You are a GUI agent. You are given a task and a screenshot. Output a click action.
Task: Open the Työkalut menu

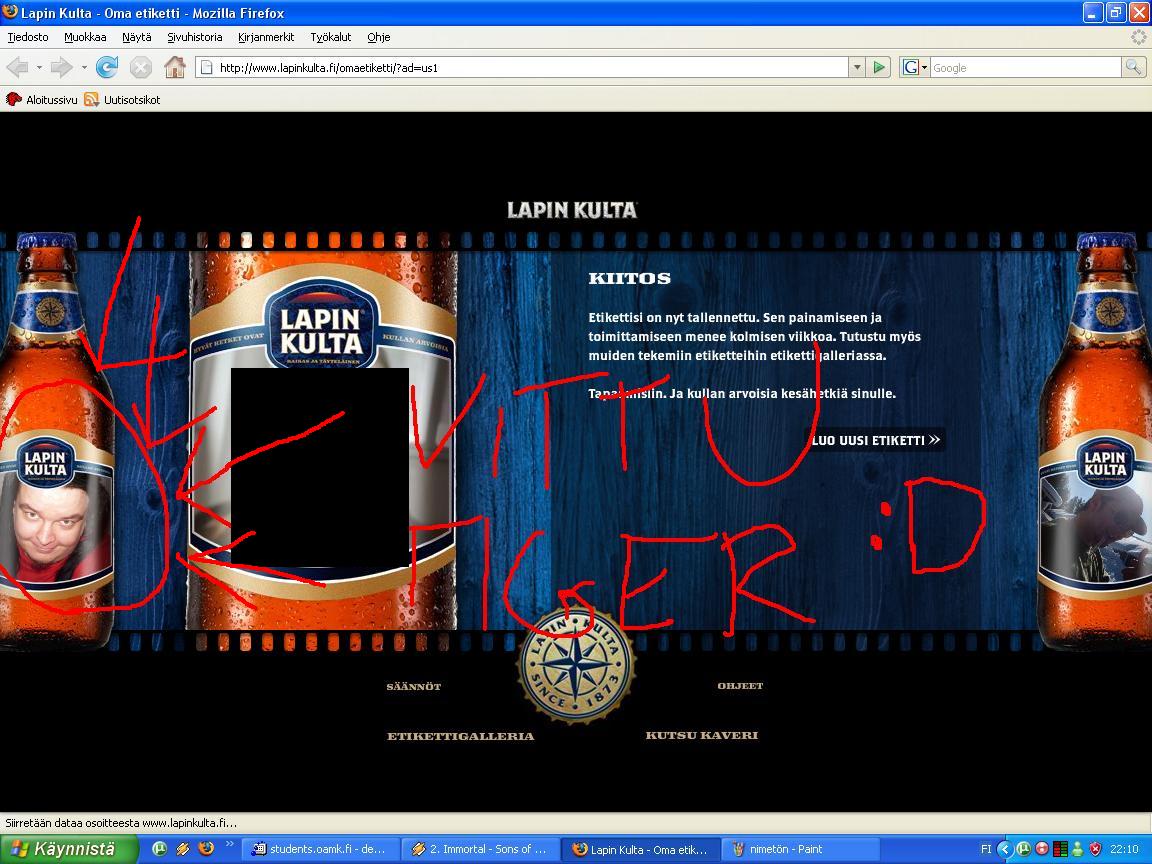click(331, 37)
